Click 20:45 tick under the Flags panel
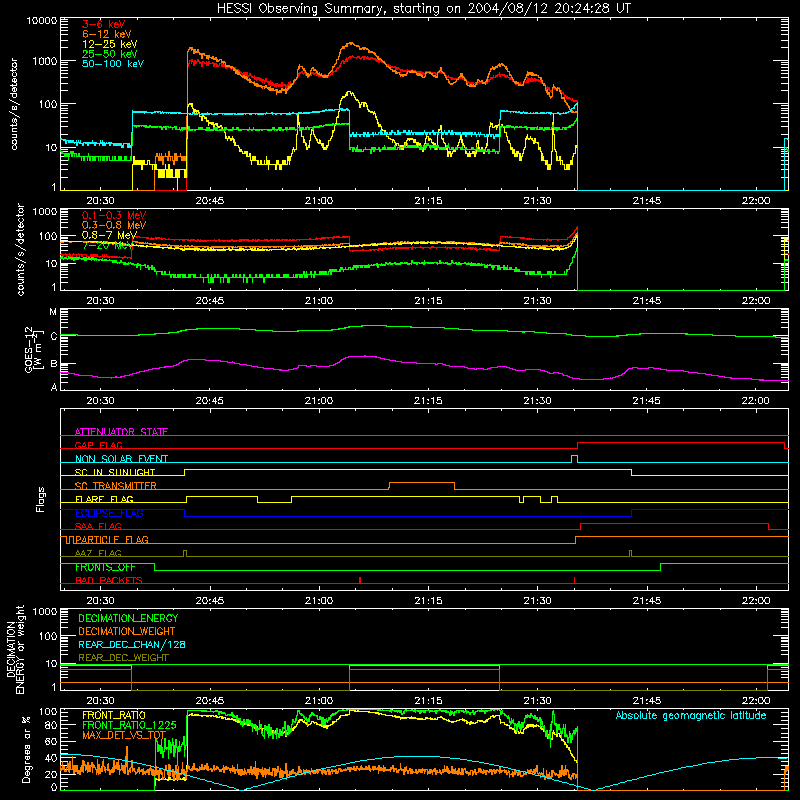This screenshot has height=800, width=800. tap(210, 601)
